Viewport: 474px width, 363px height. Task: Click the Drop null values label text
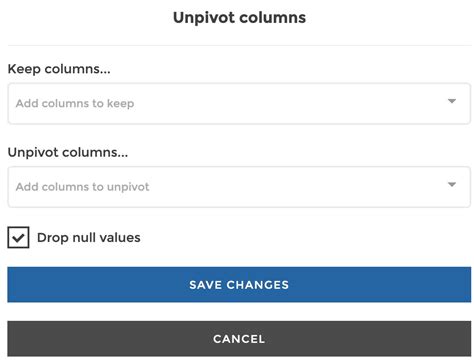click(89, 238)
